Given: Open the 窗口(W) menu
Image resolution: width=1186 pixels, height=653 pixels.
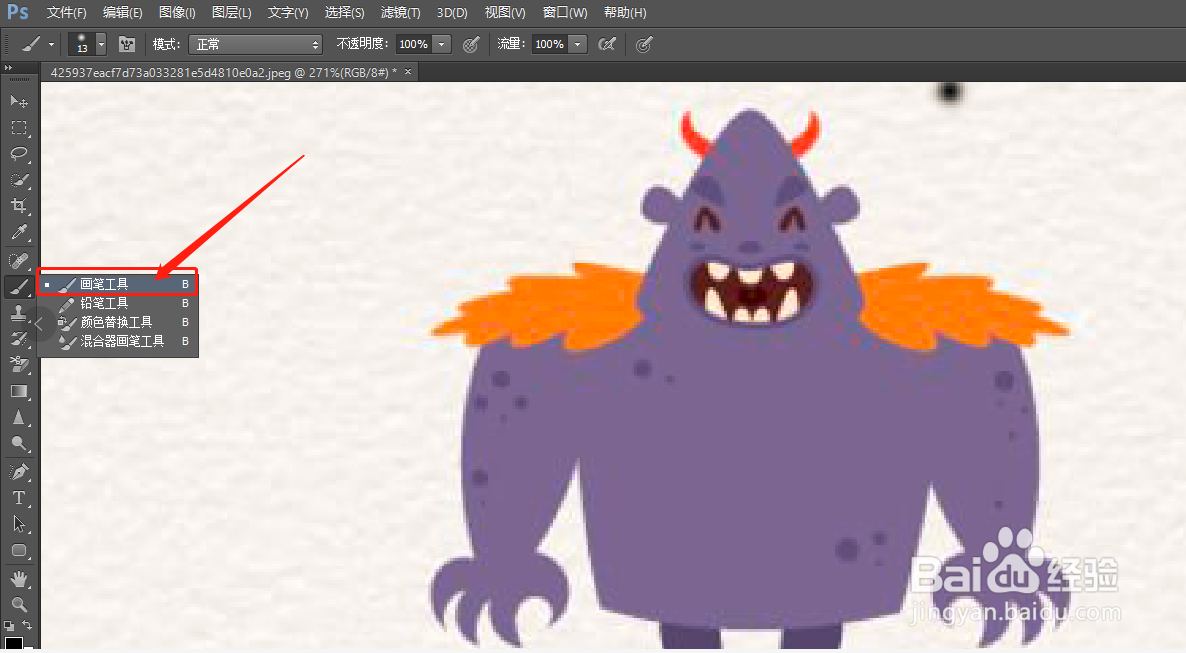Looking at the screenshot, I should (x=565, y=13).
